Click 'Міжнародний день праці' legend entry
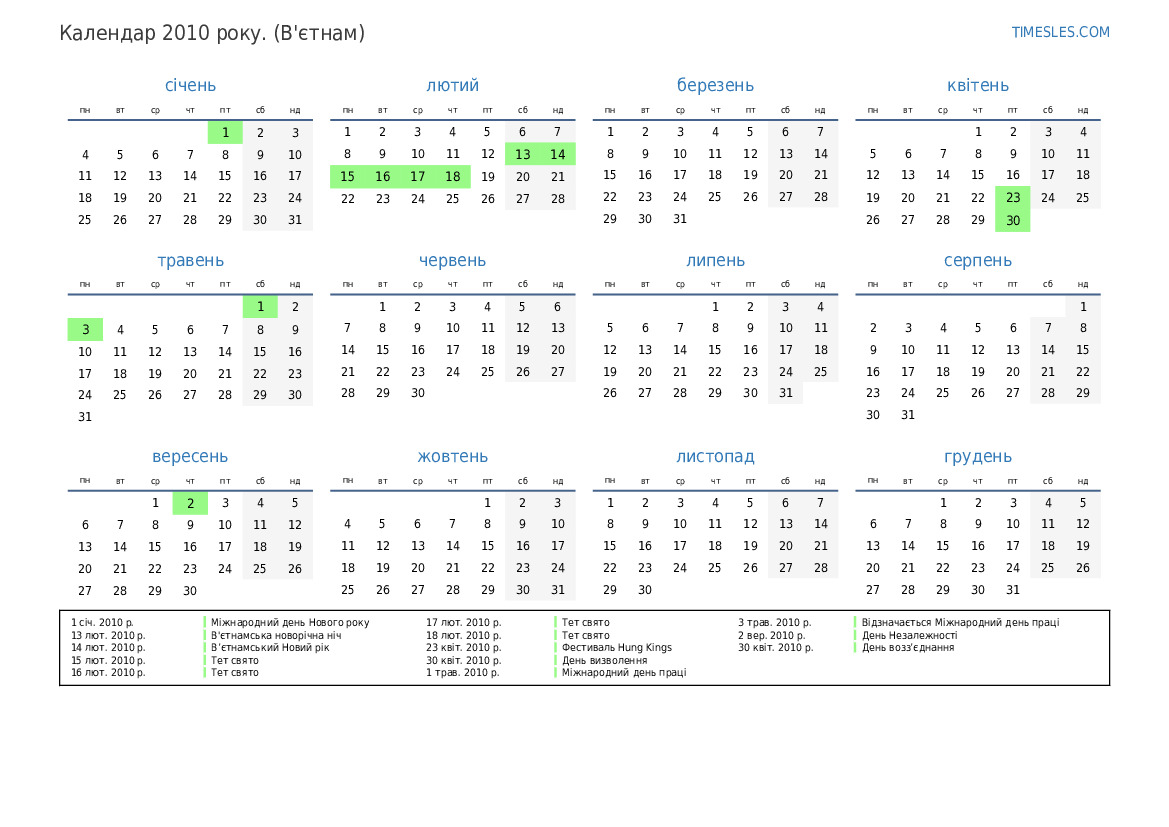Image resolution: width=1169 pixels, height=827 pixels. [624, 673]
